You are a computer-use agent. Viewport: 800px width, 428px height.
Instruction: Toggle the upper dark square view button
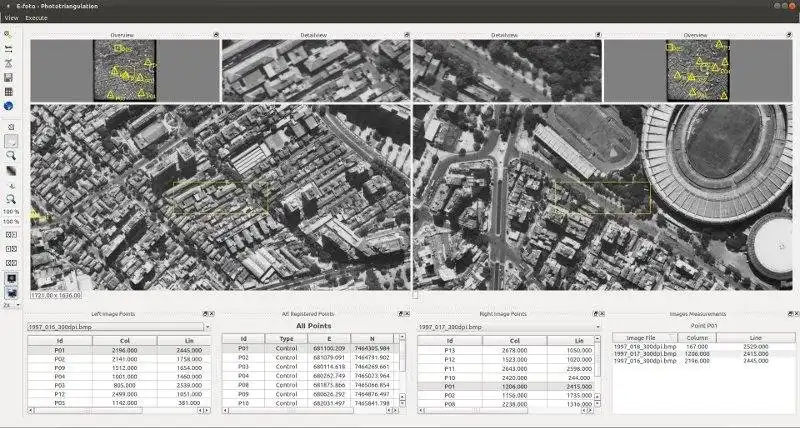coord(11,278)
